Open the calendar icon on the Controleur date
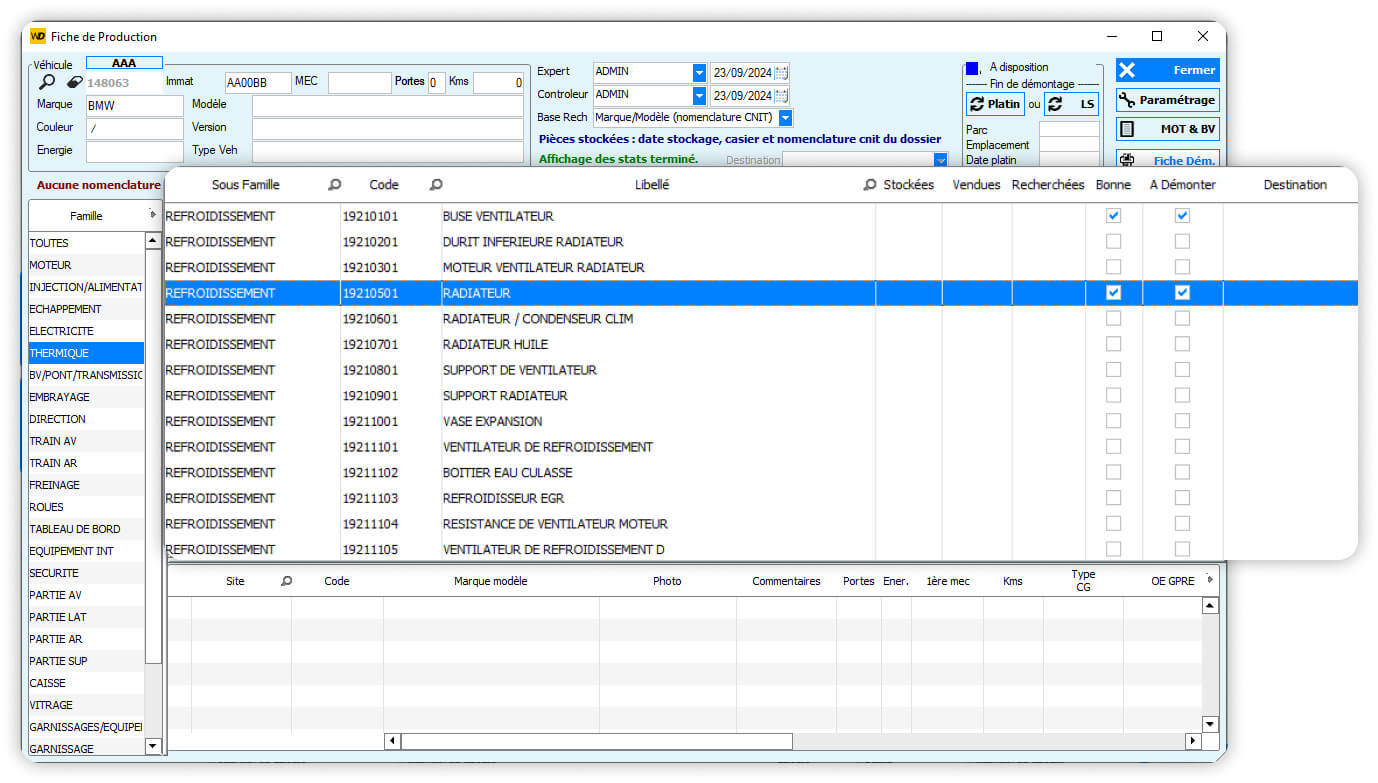 [x=781, y=96]
